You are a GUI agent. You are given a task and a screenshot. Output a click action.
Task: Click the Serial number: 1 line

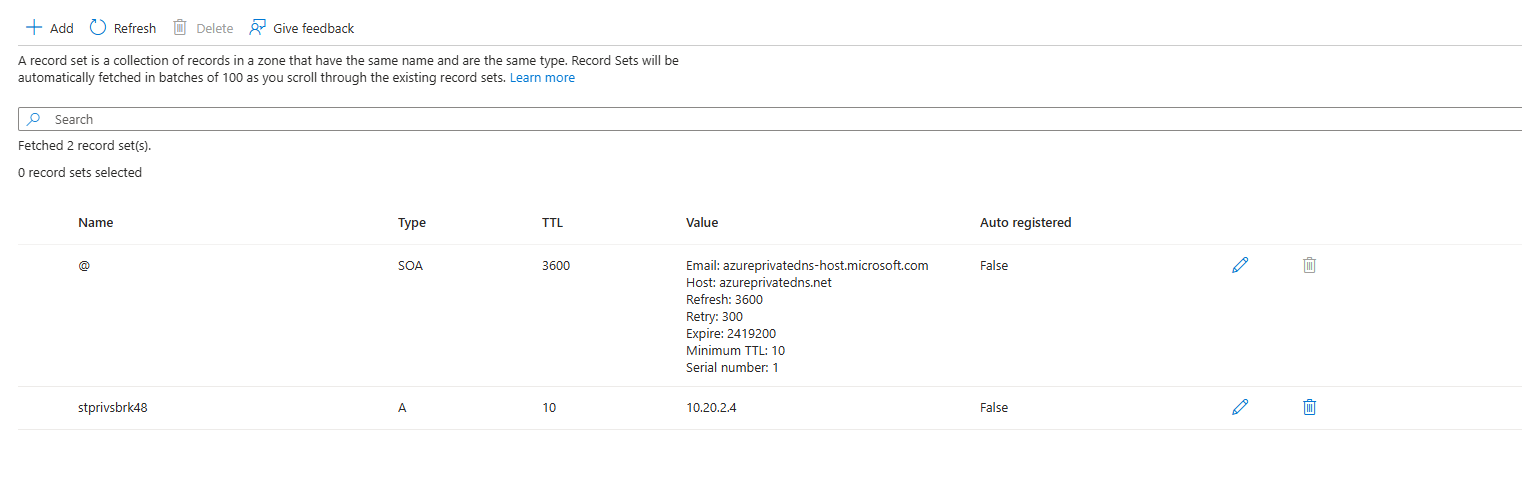732,368
